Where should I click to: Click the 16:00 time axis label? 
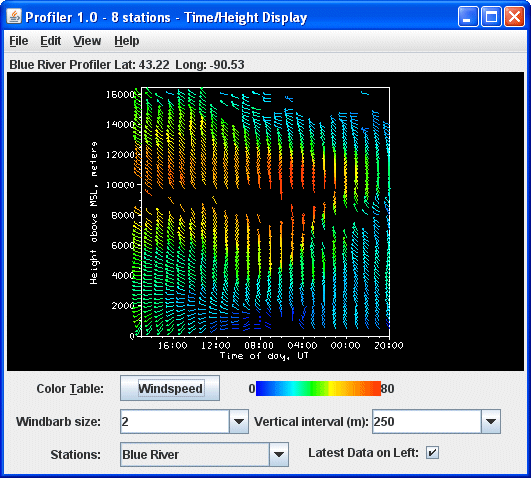tap(172, 346)
